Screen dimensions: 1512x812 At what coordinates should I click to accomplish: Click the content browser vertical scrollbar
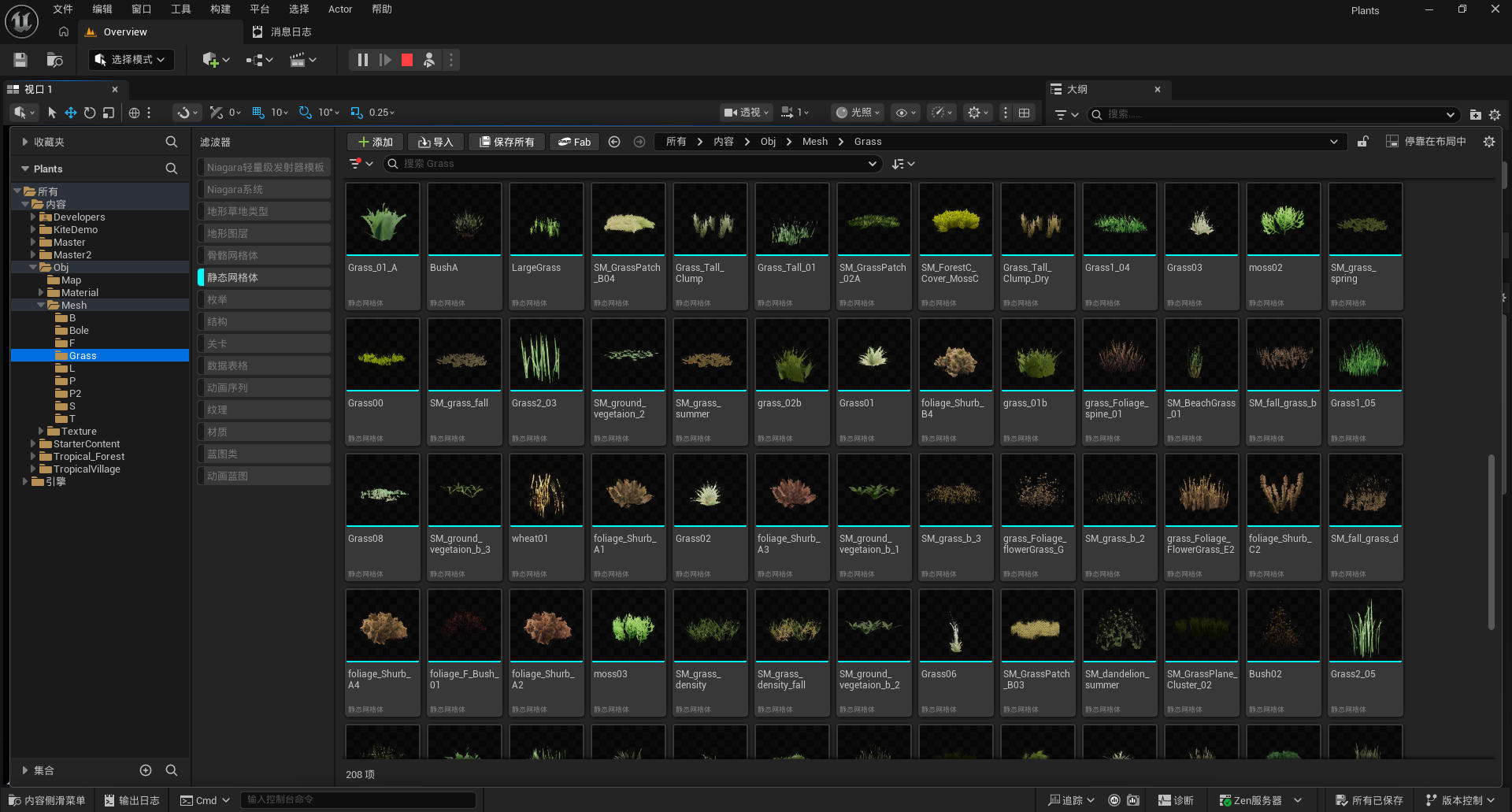(1491, 542)
